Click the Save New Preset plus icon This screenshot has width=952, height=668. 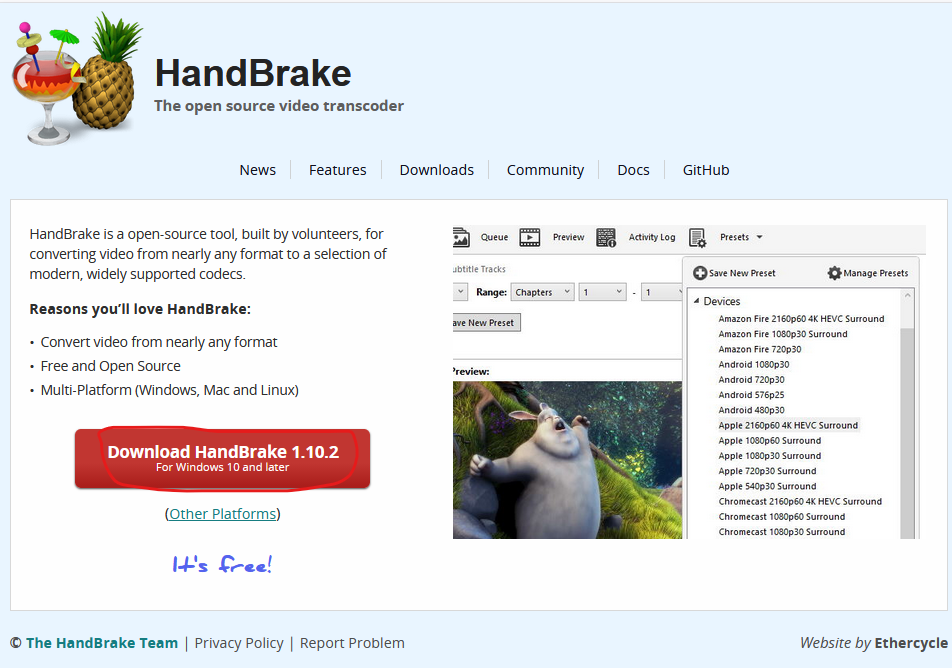coord(700,273)
